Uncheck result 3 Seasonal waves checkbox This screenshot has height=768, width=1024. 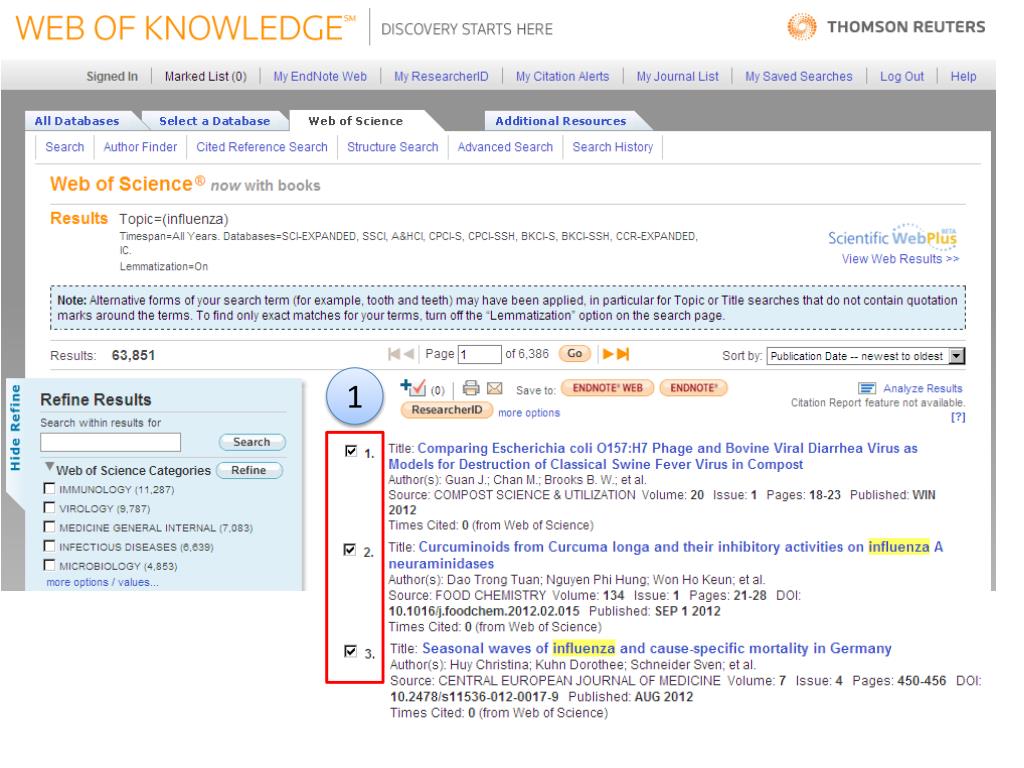pos(351,651)
